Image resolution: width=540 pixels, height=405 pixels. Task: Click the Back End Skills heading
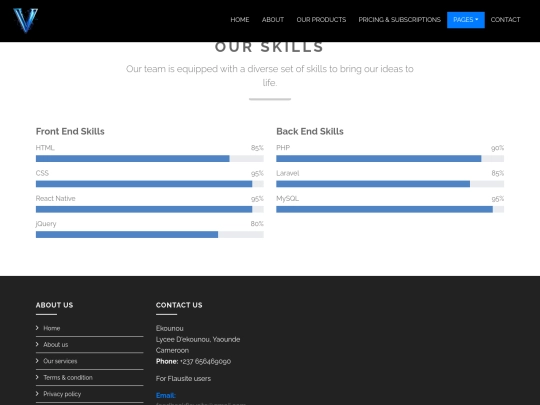click(x=310, y=131)
